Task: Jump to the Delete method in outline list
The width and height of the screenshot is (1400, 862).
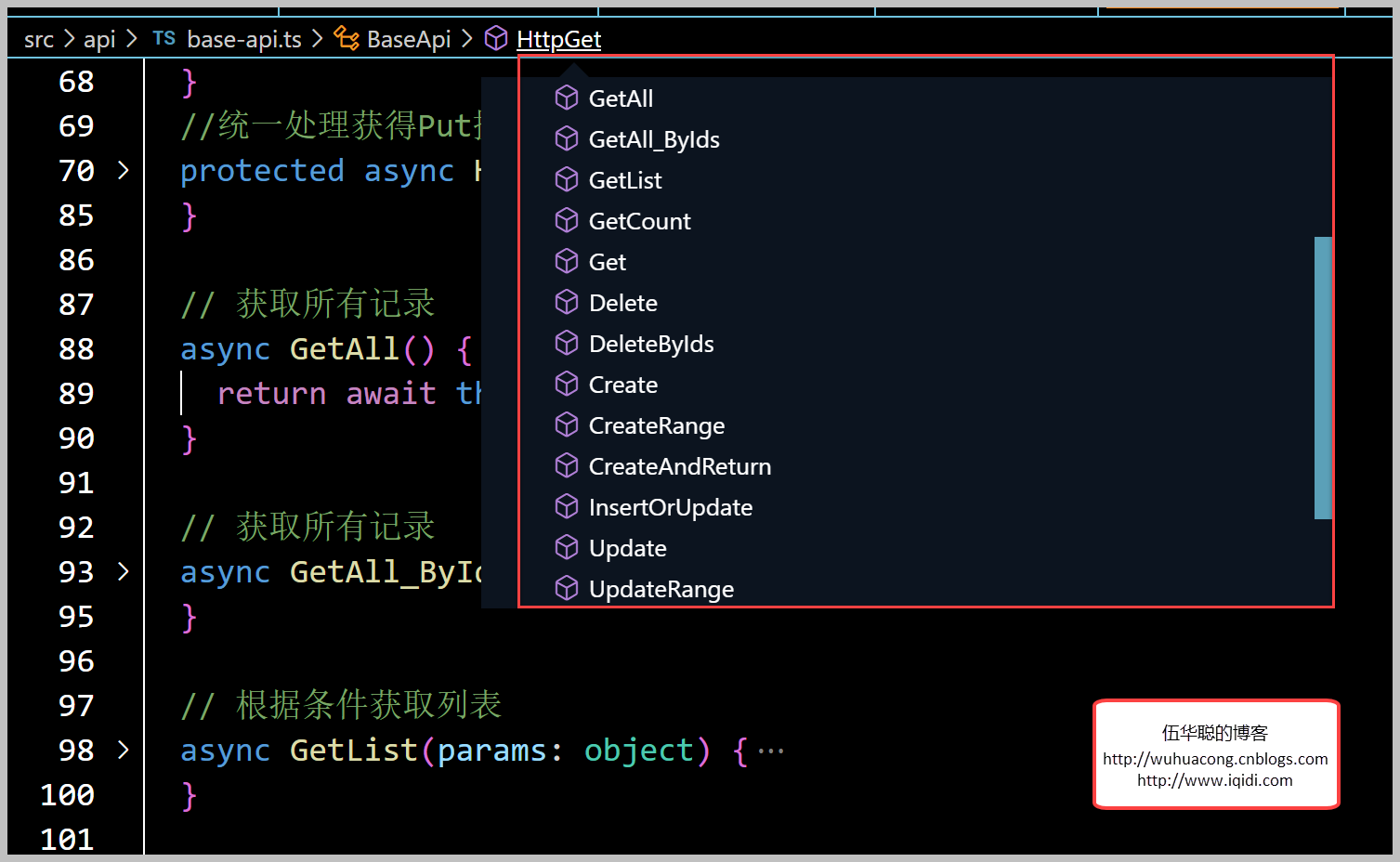Action: 622,303
